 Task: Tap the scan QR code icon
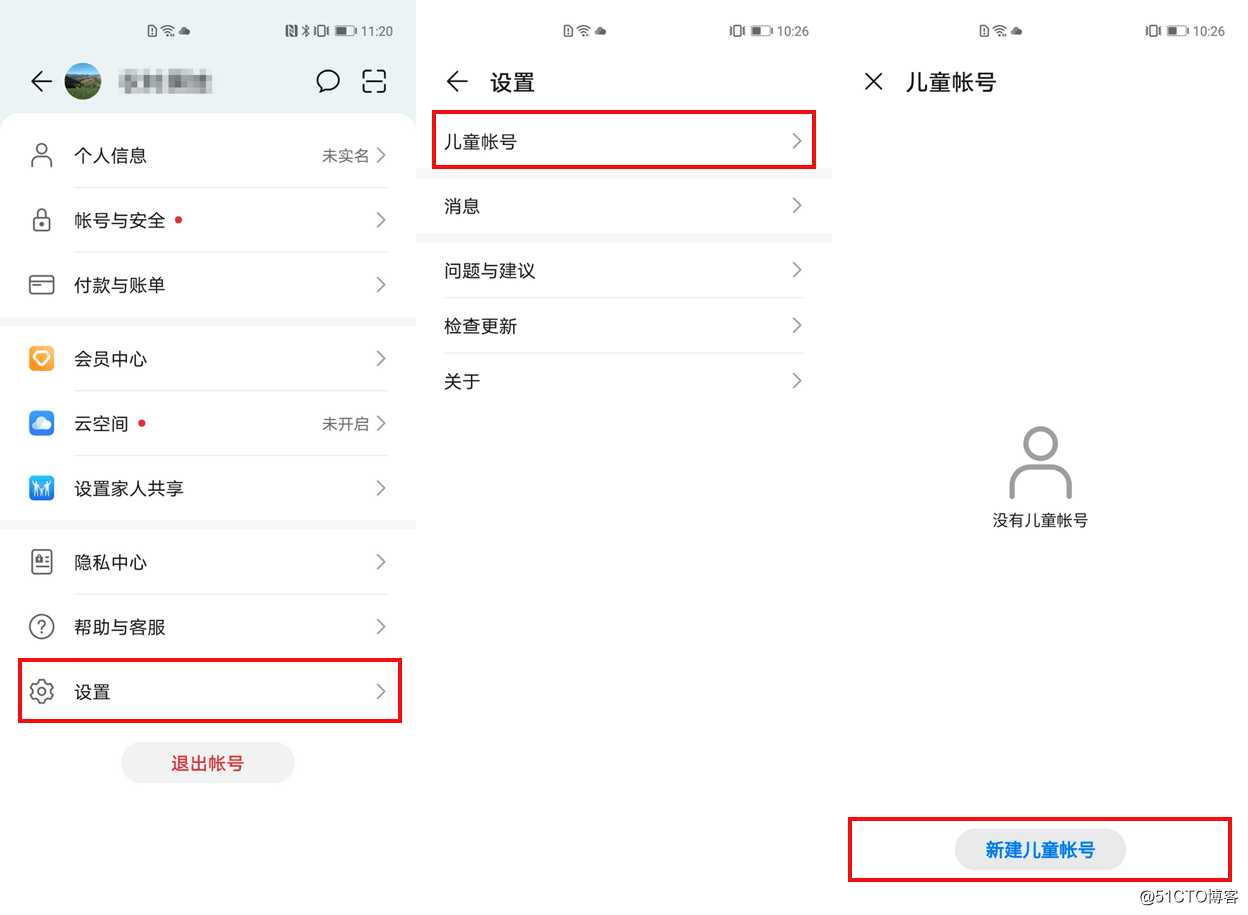tap(374, 82)
